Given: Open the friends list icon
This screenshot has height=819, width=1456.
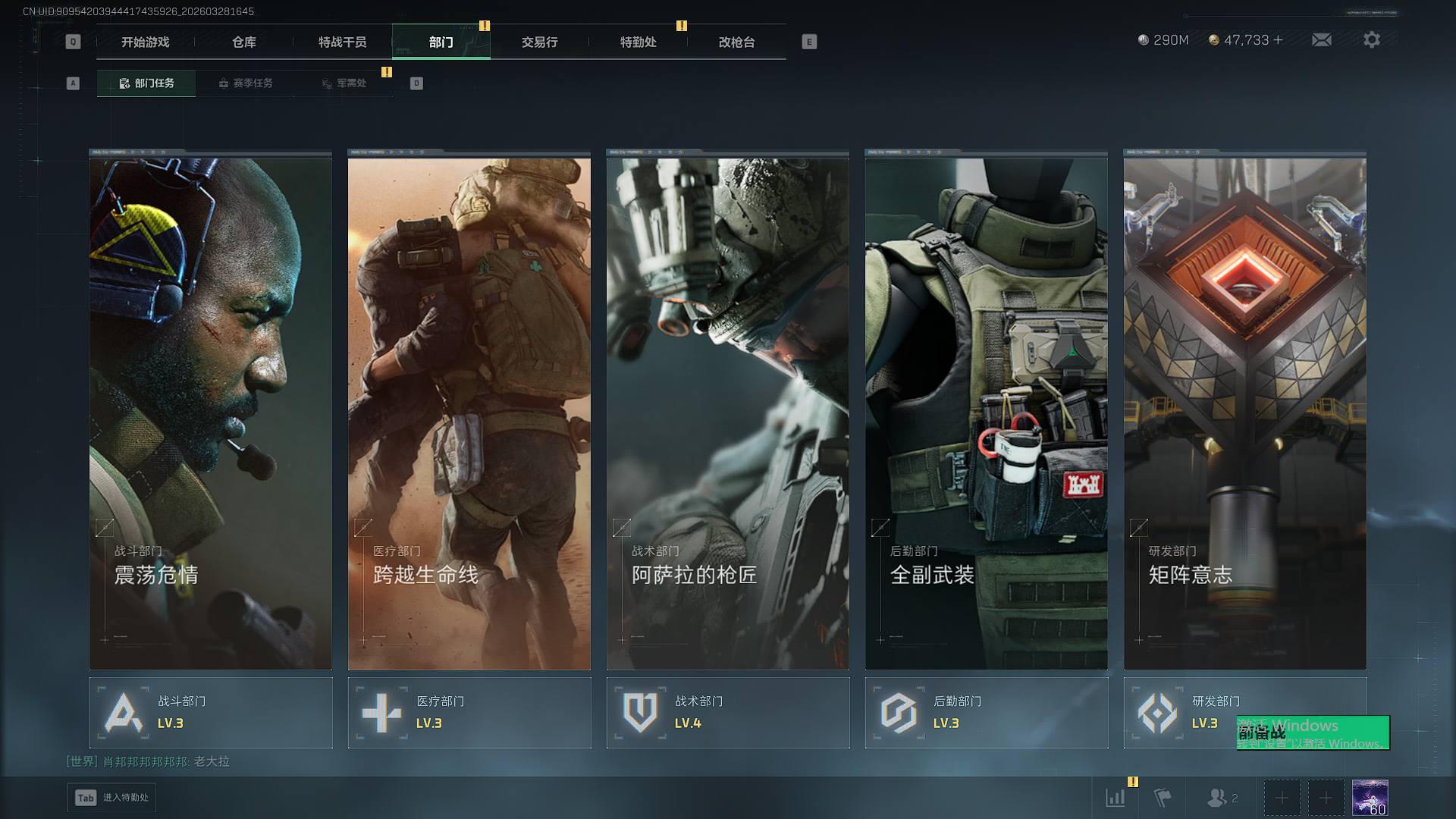Looking at the screenshot, I should [x=1216, y=797].
